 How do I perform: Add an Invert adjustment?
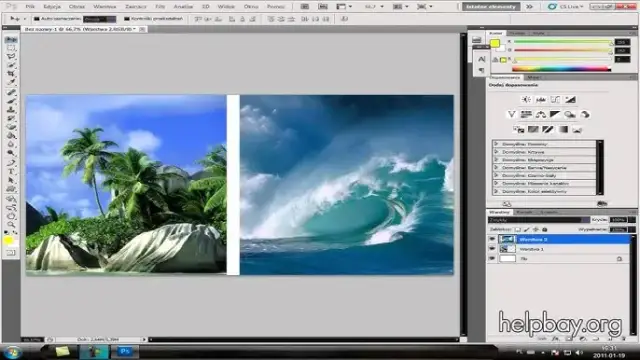519,129
